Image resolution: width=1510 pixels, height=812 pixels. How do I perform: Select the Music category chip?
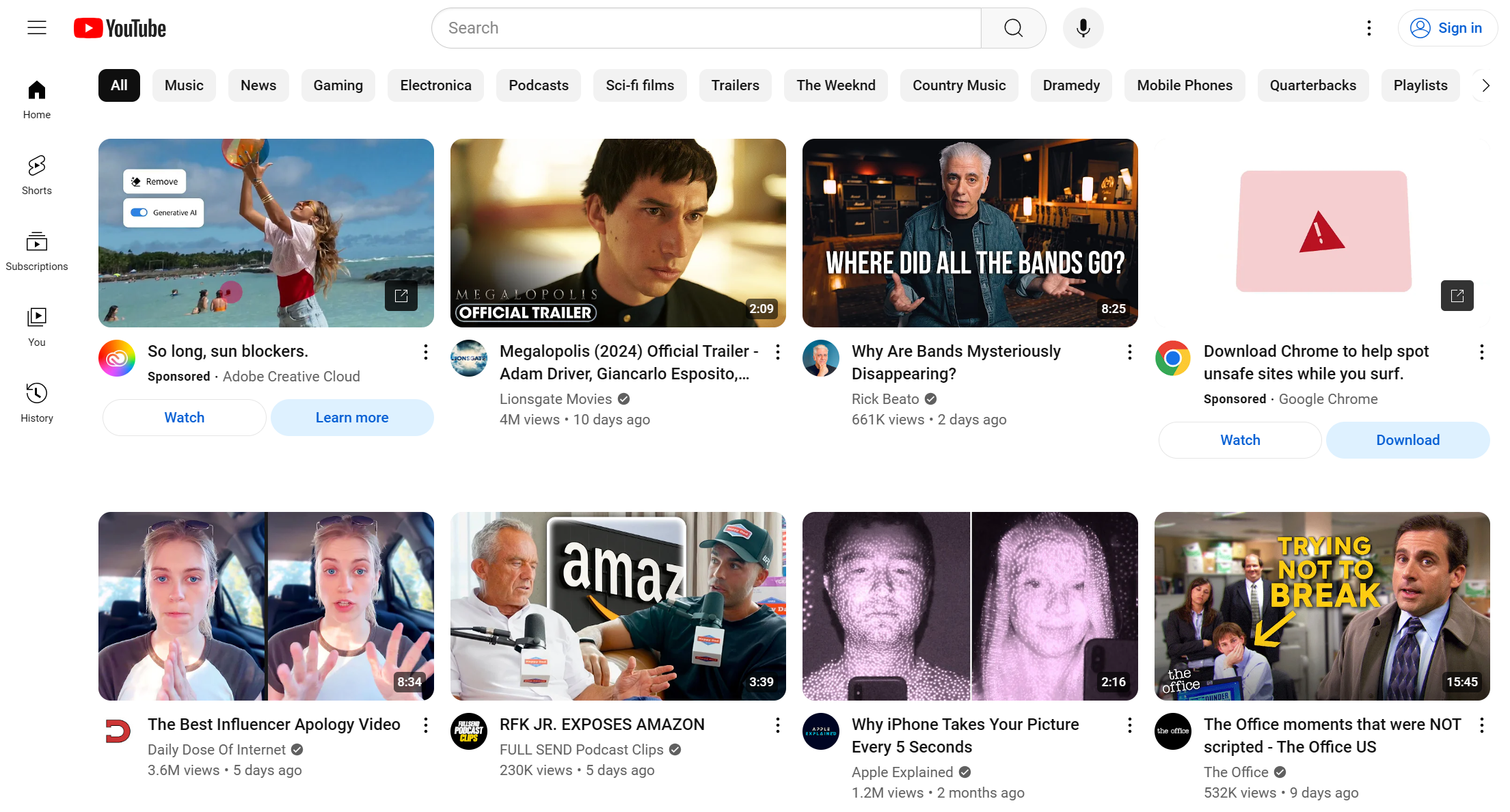pos(184,85)
